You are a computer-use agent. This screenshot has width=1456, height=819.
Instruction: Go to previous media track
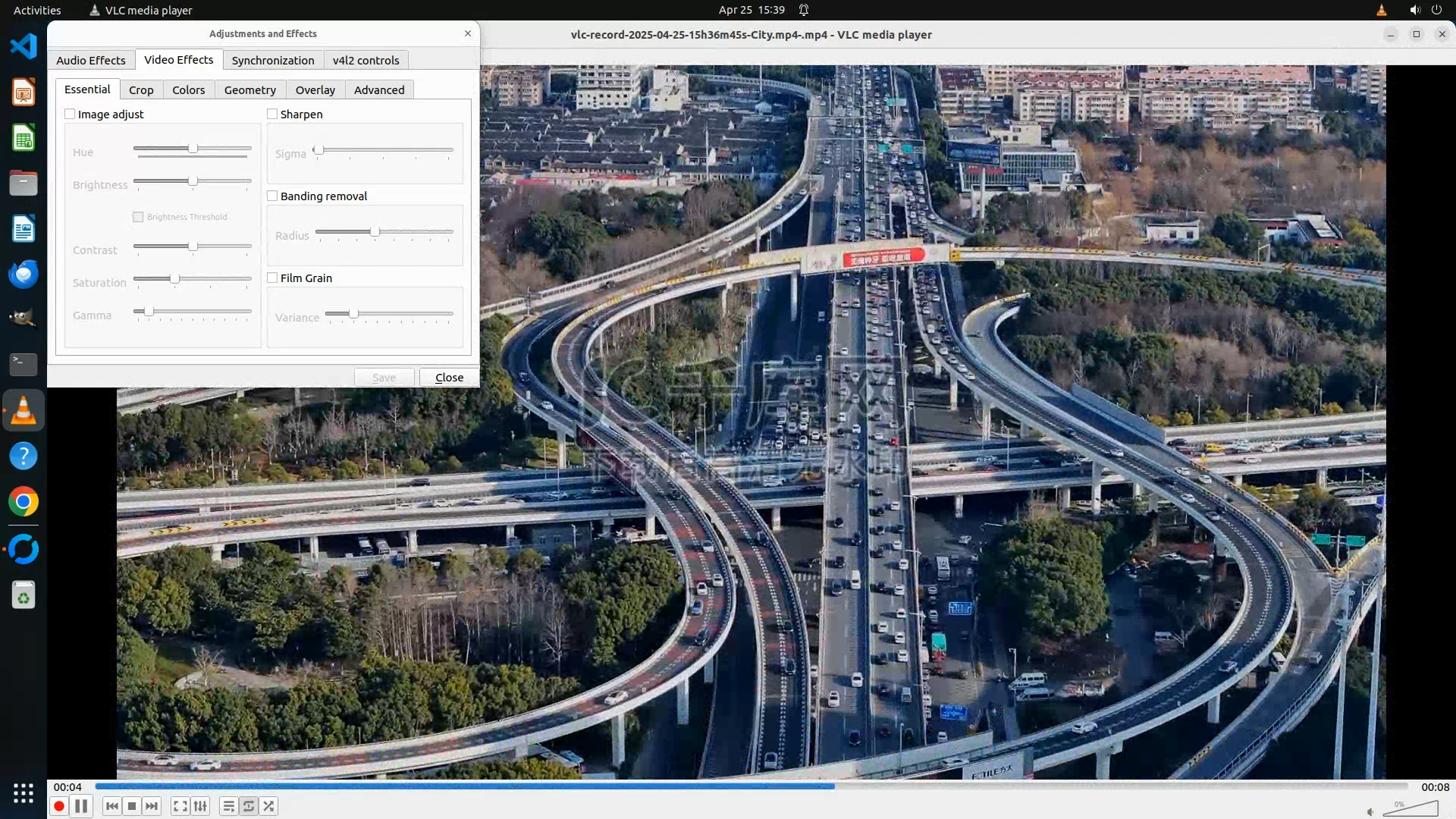(x=112, y=806)
